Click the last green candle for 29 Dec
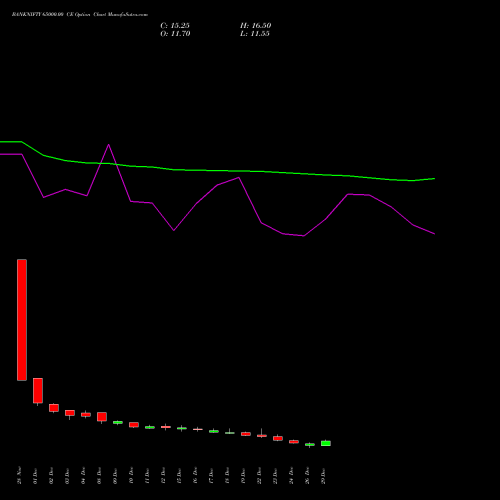Image resolution: width=500 pixels, height=500 pixels. click(326, 443)
